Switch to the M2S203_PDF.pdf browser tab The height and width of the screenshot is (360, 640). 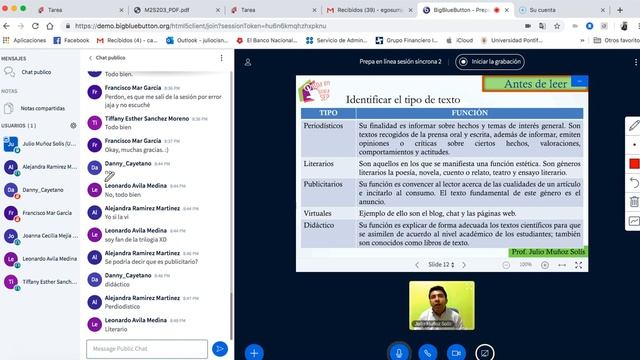(x=176, y=10)
